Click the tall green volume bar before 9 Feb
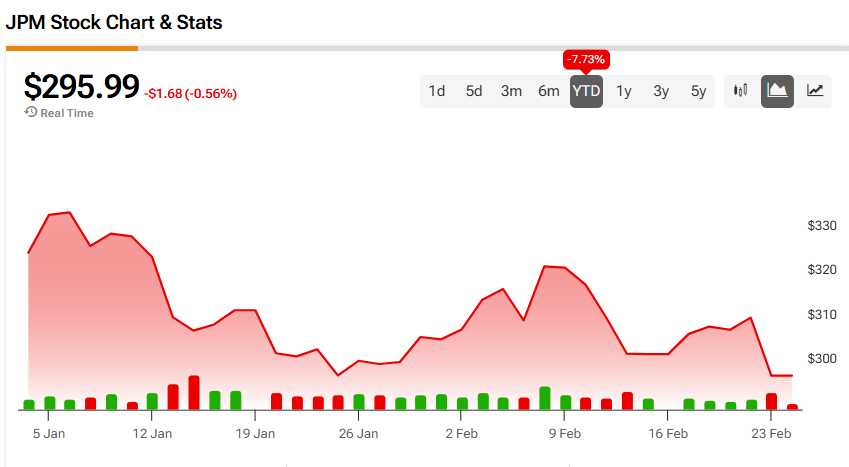This screenshot has width=849, height=467. [x=545, y=398]
